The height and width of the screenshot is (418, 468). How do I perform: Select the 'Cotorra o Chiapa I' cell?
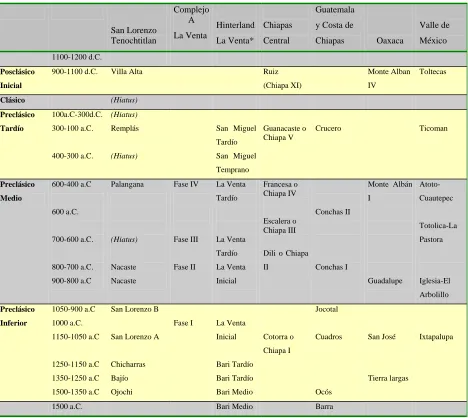tap(278, 344)
